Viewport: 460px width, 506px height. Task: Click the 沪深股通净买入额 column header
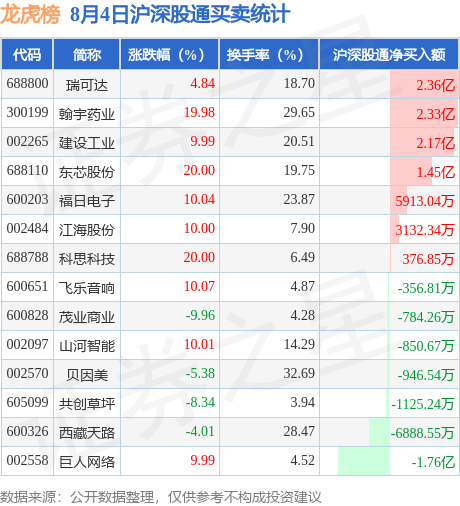pyautogui.click(x=389, y=54)
